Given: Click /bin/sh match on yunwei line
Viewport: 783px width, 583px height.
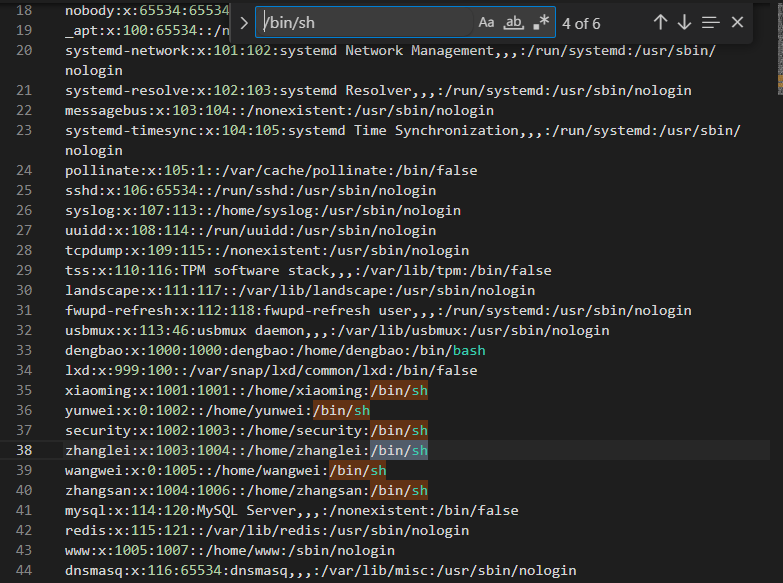Looking at the screenshot, I should pyautogui.click(x=341, y=410).
